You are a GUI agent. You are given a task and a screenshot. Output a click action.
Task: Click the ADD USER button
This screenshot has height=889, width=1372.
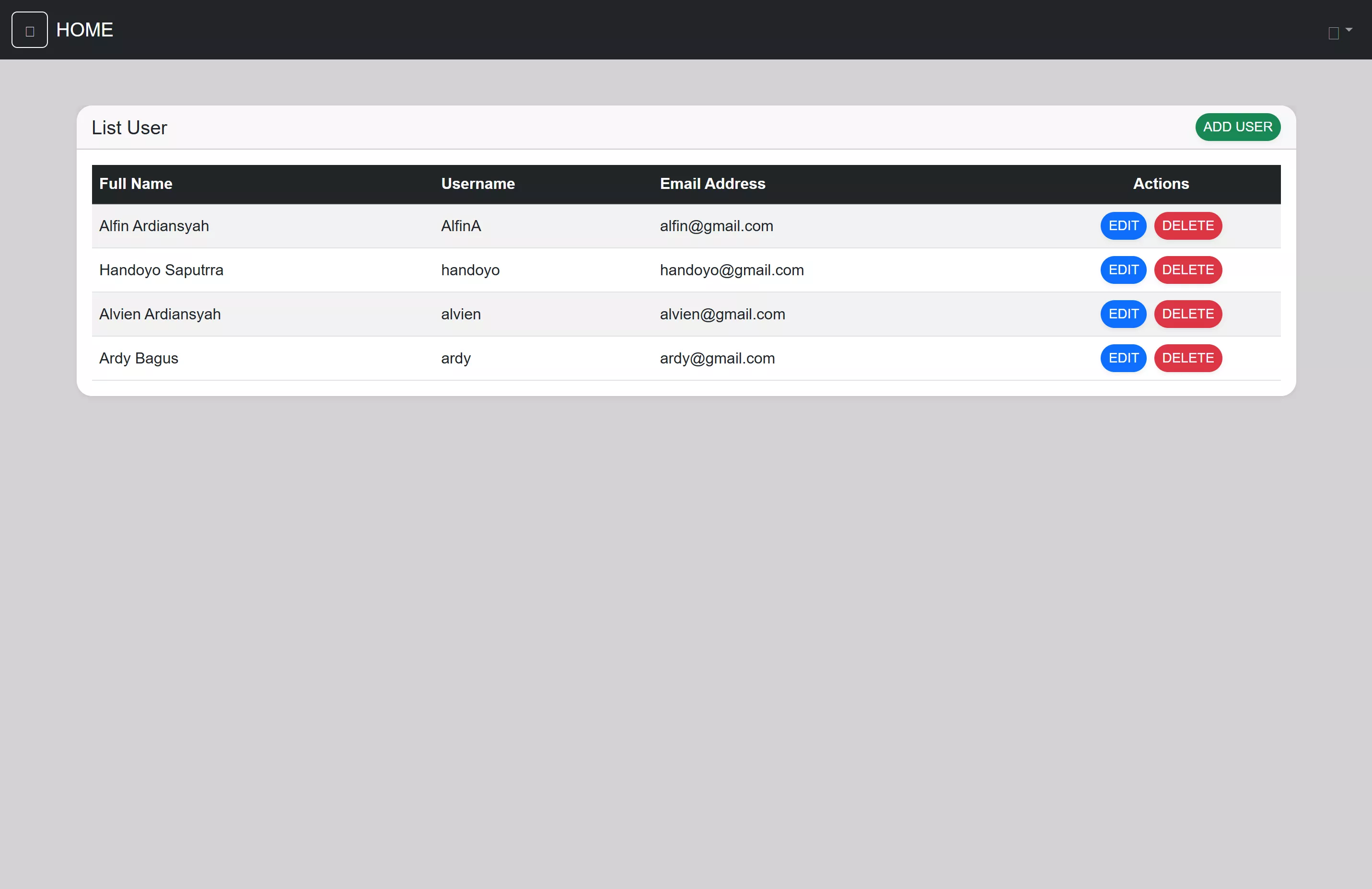click(1238, 127)
